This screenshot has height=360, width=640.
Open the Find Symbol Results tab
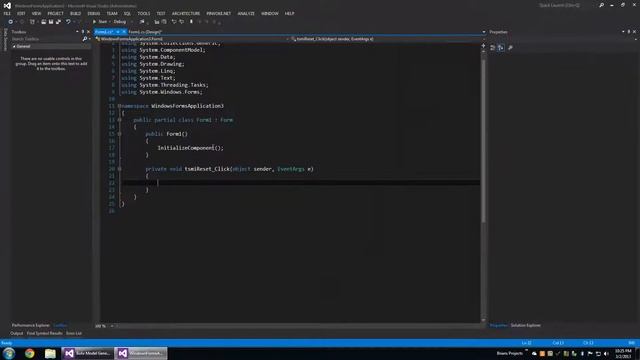44,333
